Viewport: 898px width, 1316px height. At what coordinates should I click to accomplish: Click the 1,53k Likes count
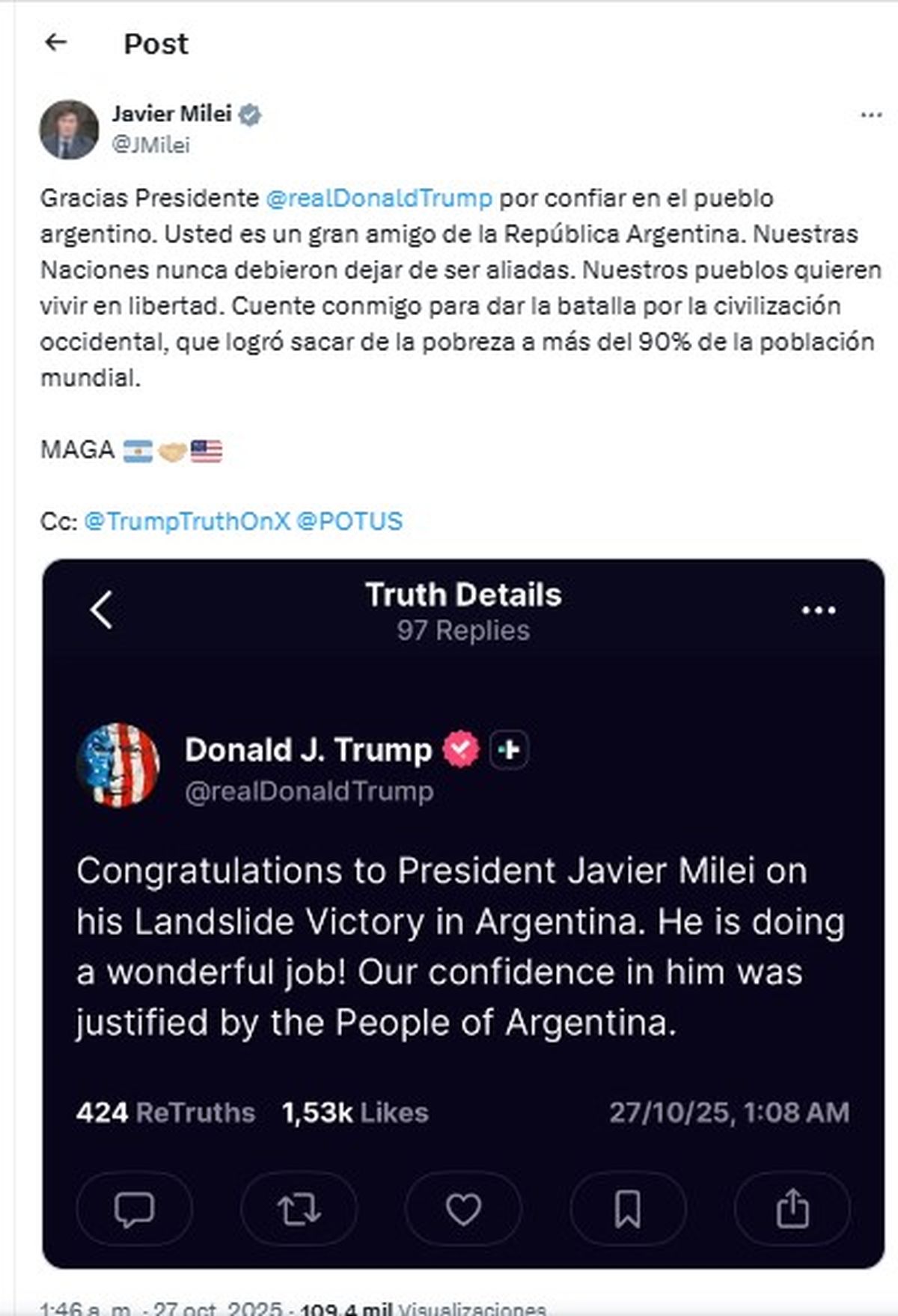pyautogui.click(x=355, y=1112)
